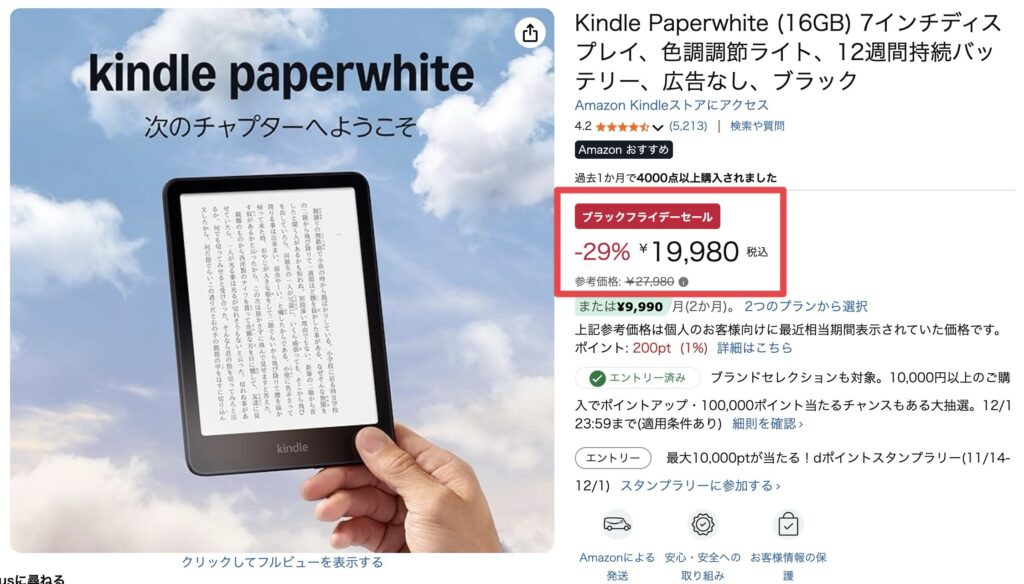Screen dimensions: 1024x584
Task: Open 細則を確認 link
Action: point(767,424)
